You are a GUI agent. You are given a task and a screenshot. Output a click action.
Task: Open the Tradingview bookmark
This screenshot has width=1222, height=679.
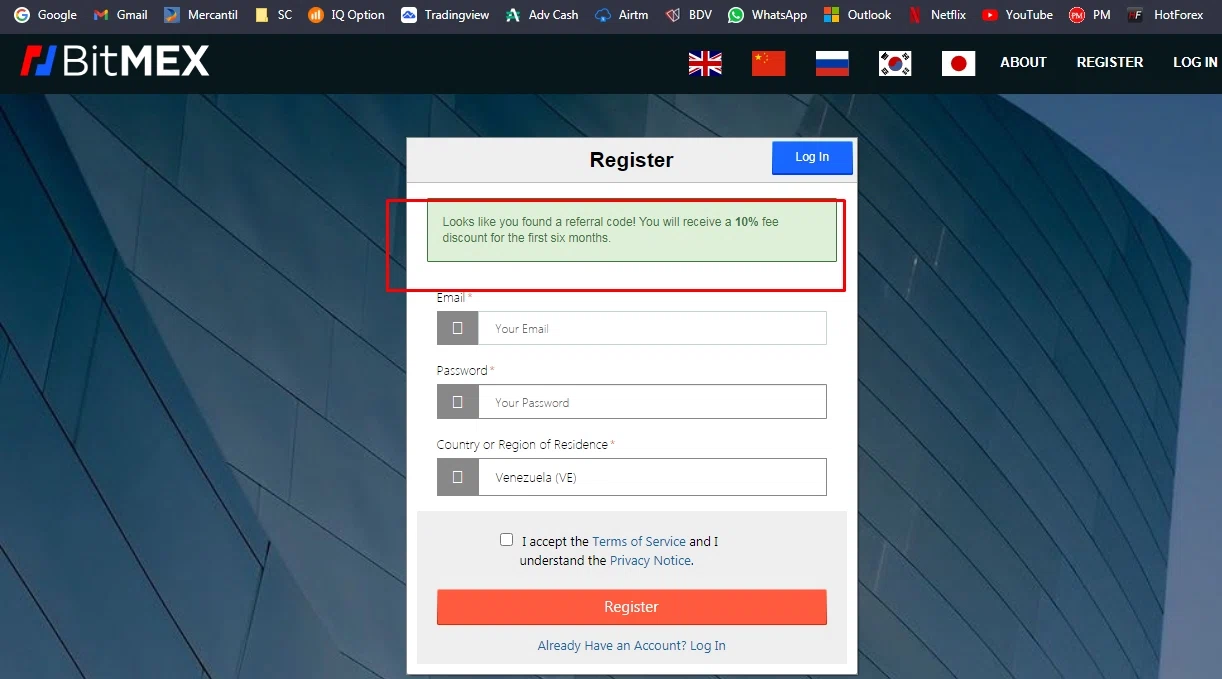tap(446, 15)
